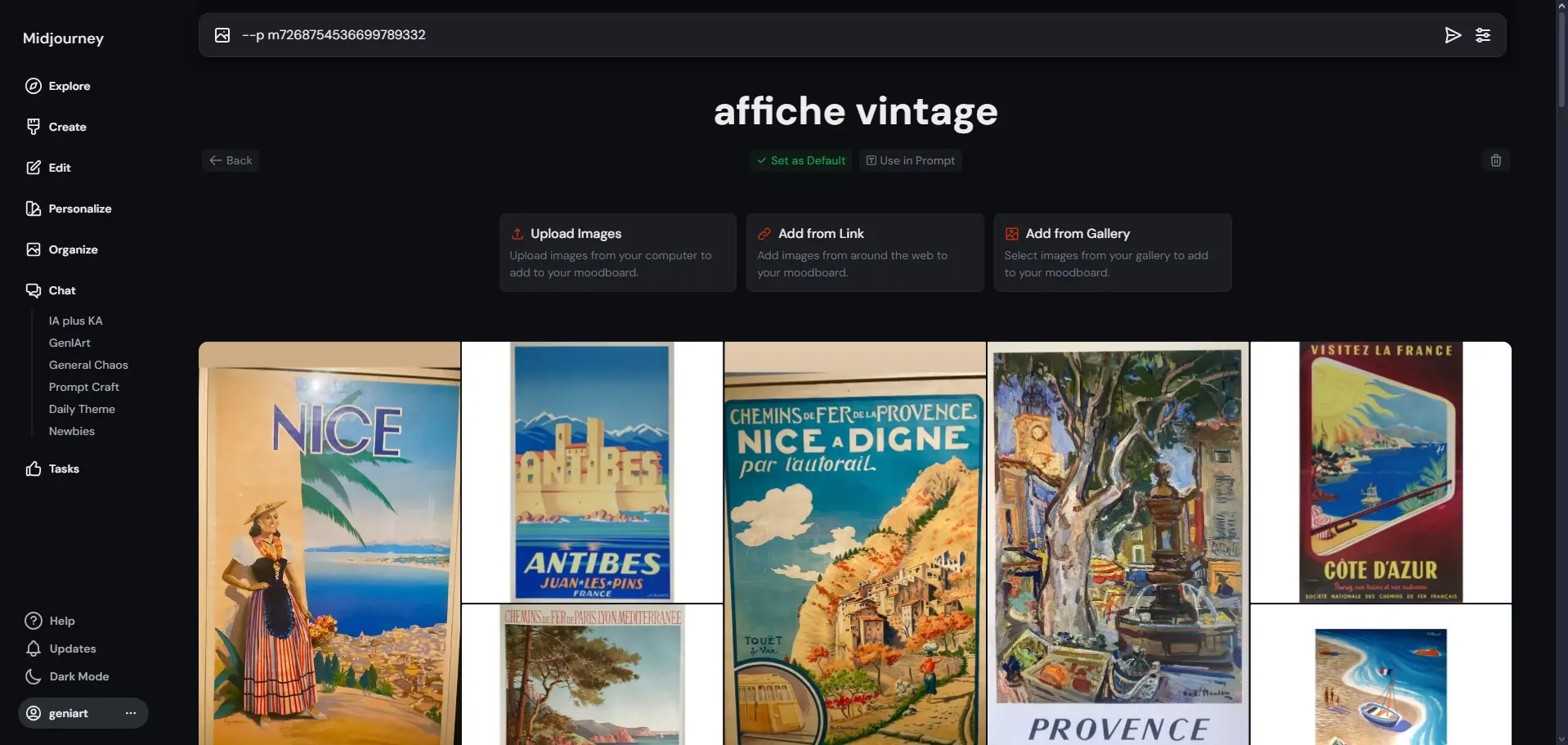Click the affiche vintage moodboard title

click(x=856, y=111)
